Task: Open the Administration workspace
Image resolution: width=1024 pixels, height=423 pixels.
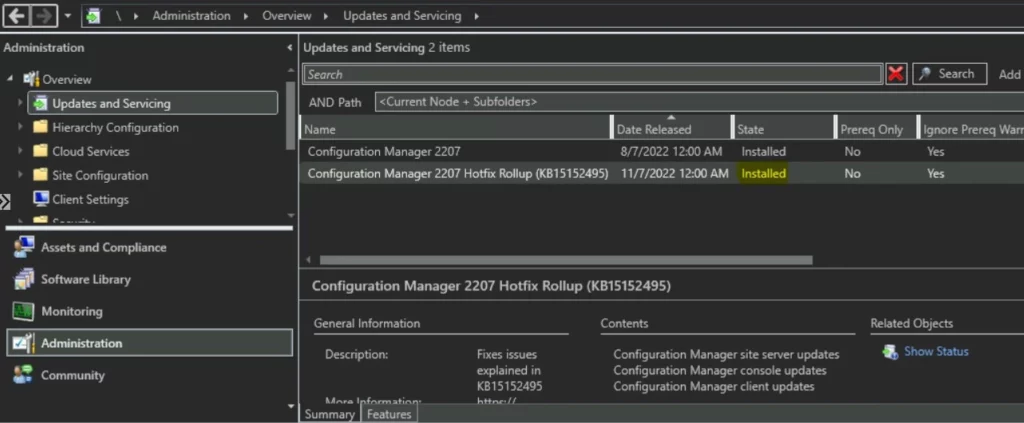Action: [x=149, y=343]
